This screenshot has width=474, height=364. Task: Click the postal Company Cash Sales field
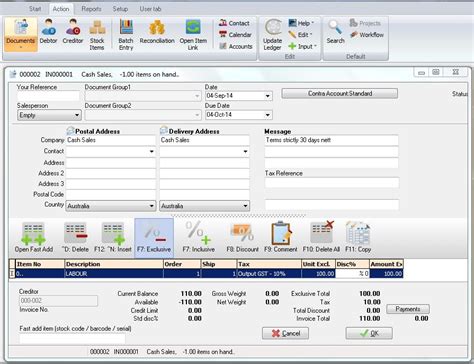[x=111, y=140]
